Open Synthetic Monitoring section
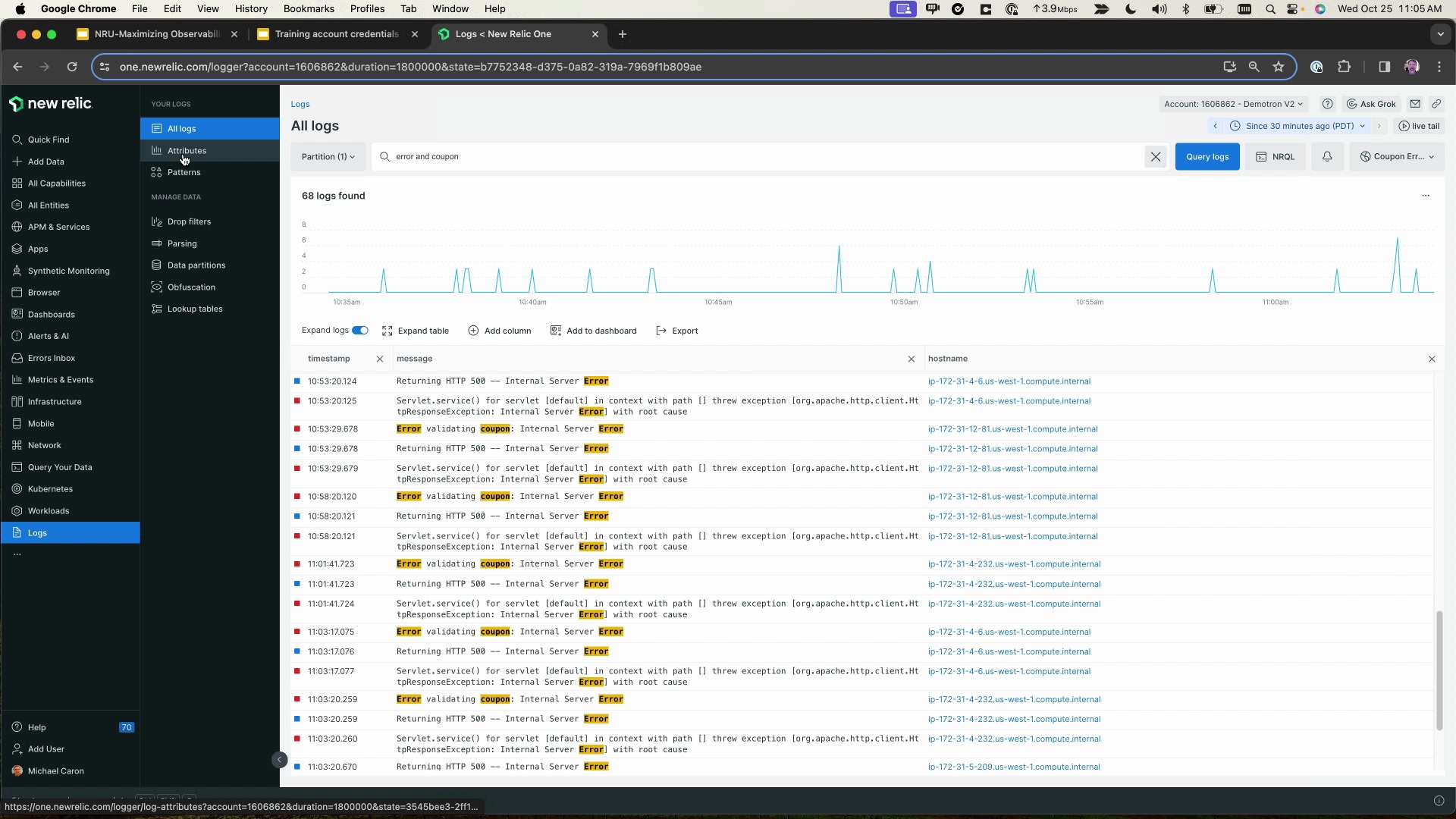1456x819 pixels. point(68,271)
